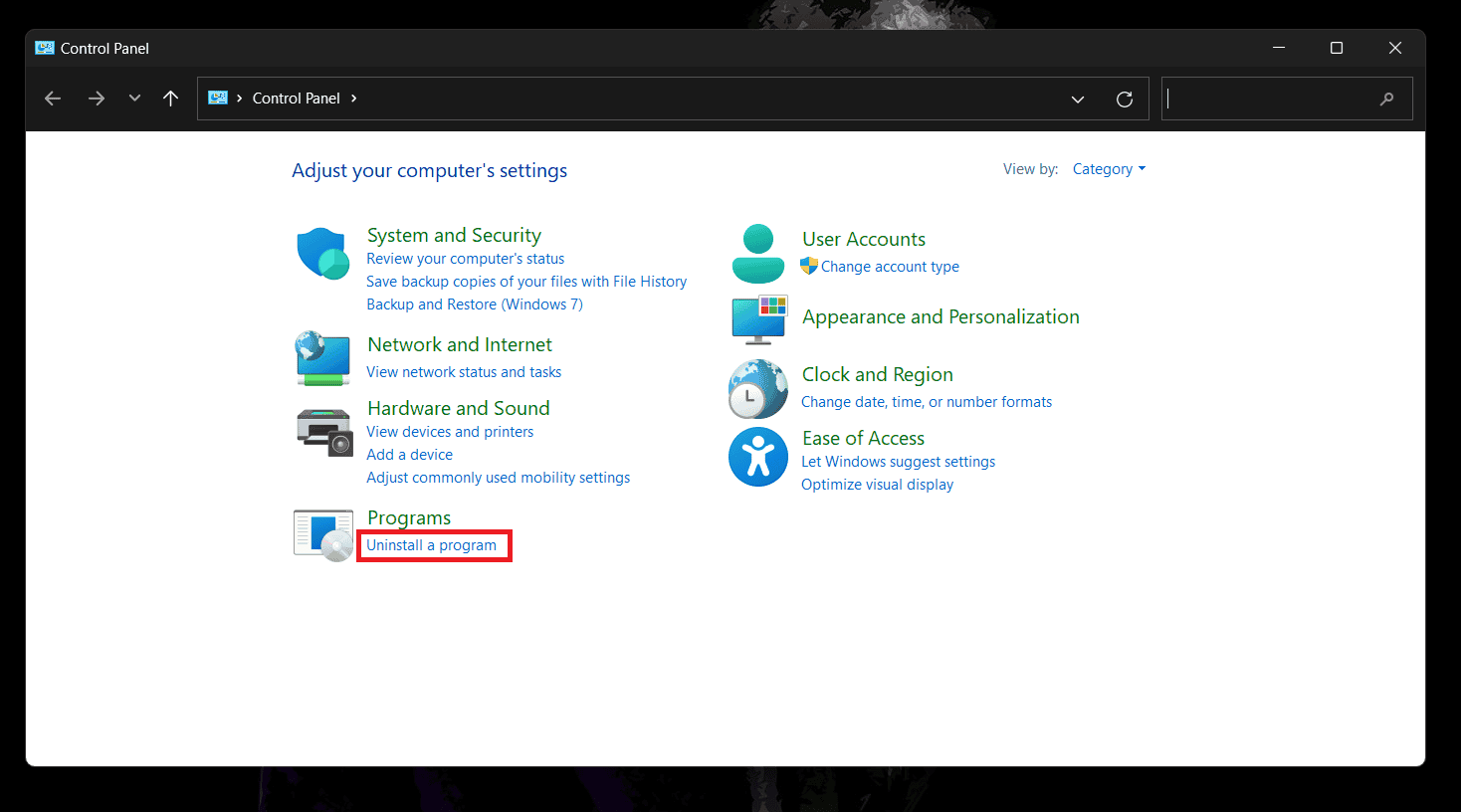The width and height of the screenshot is (1461, 812).
Task: Open Network and Internet category
Action: 460,344
